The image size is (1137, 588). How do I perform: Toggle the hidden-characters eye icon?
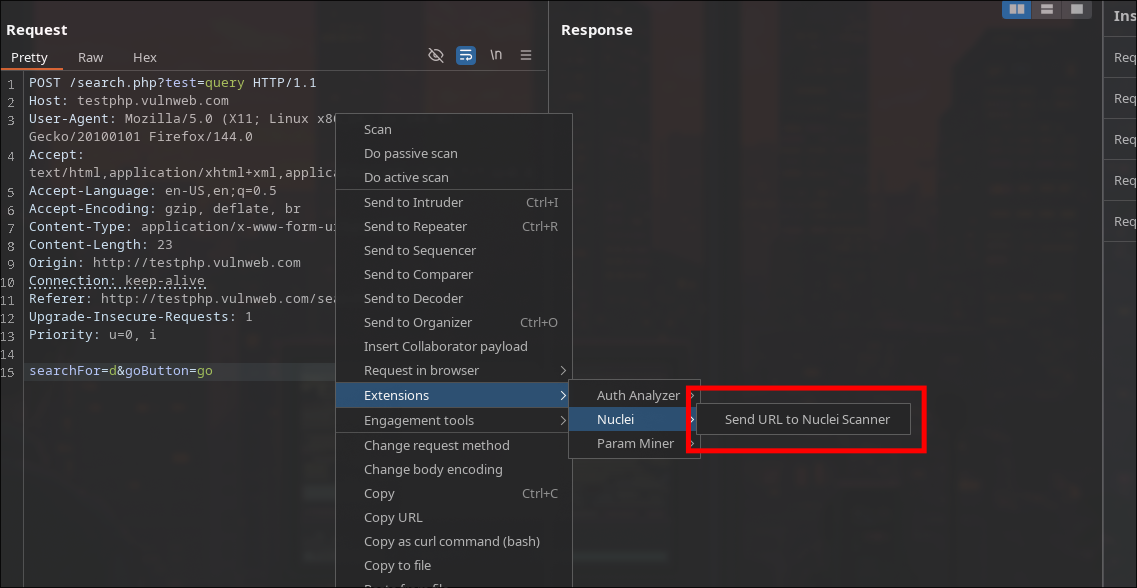click(435, 56)
